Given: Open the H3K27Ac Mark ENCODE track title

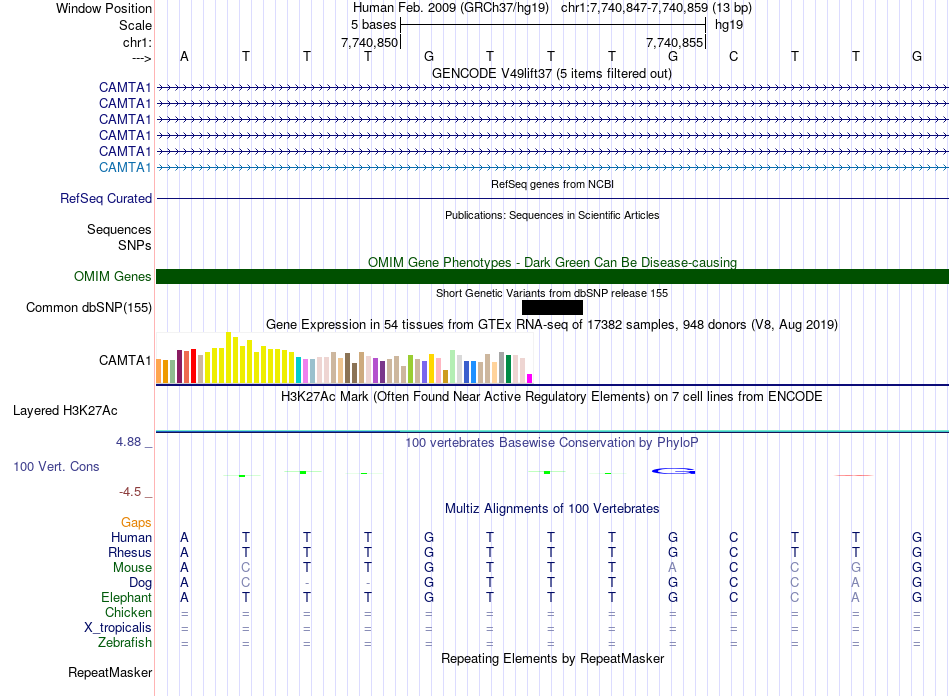Looking at the screenshot, I should tap(552, 397).
